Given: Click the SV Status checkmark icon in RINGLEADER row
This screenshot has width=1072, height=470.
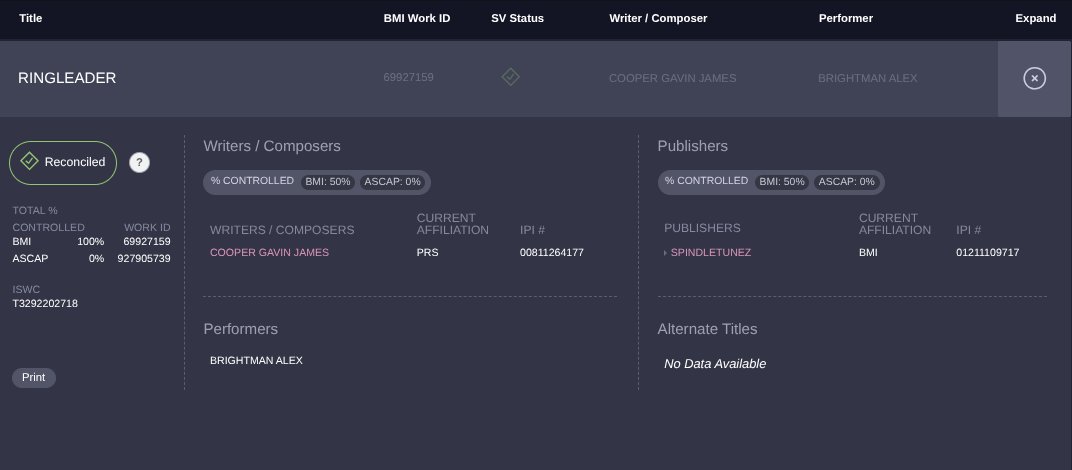Looking at the screenshot, I should click(510, 77).
